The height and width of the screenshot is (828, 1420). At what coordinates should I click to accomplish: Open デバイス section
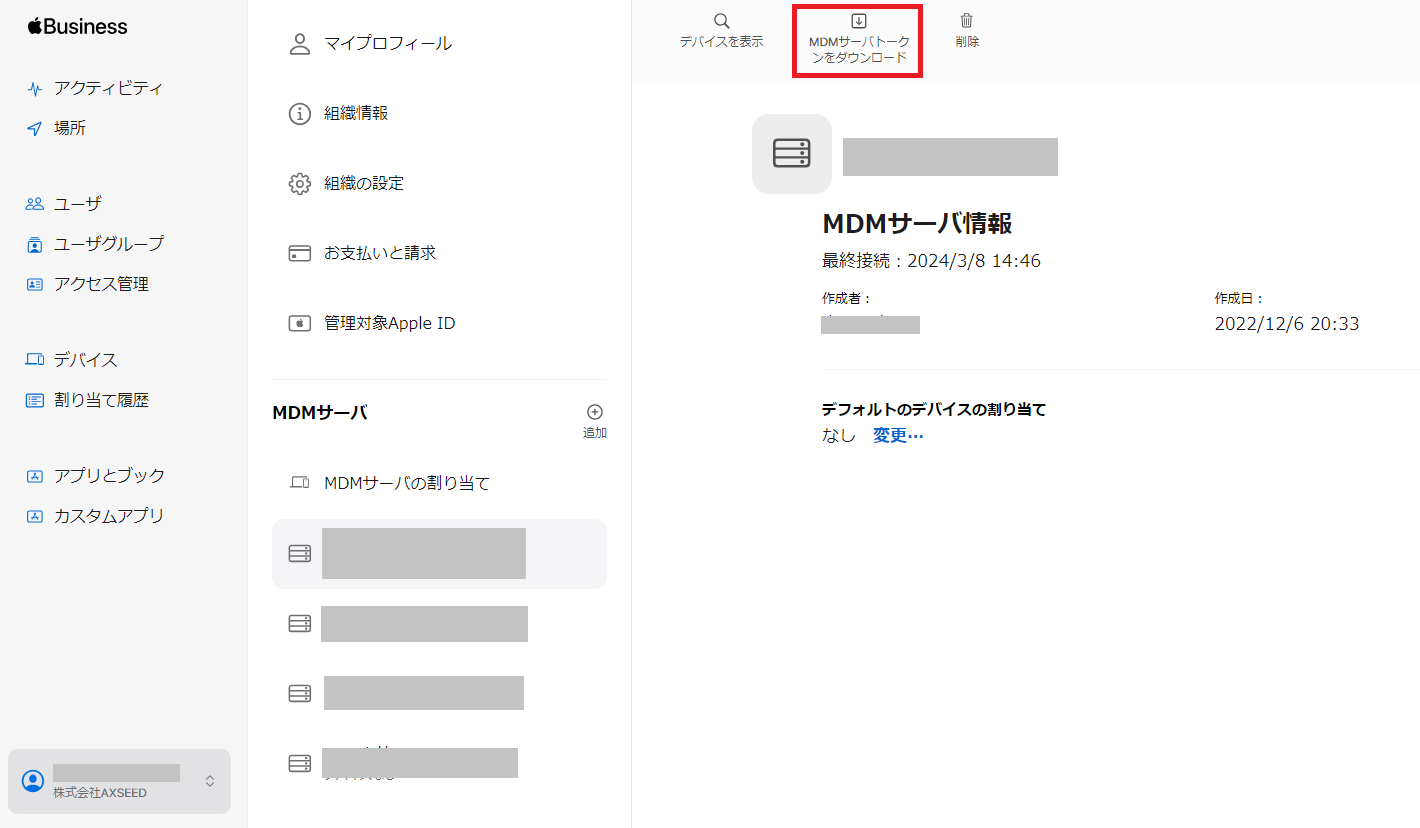point(86,360)
